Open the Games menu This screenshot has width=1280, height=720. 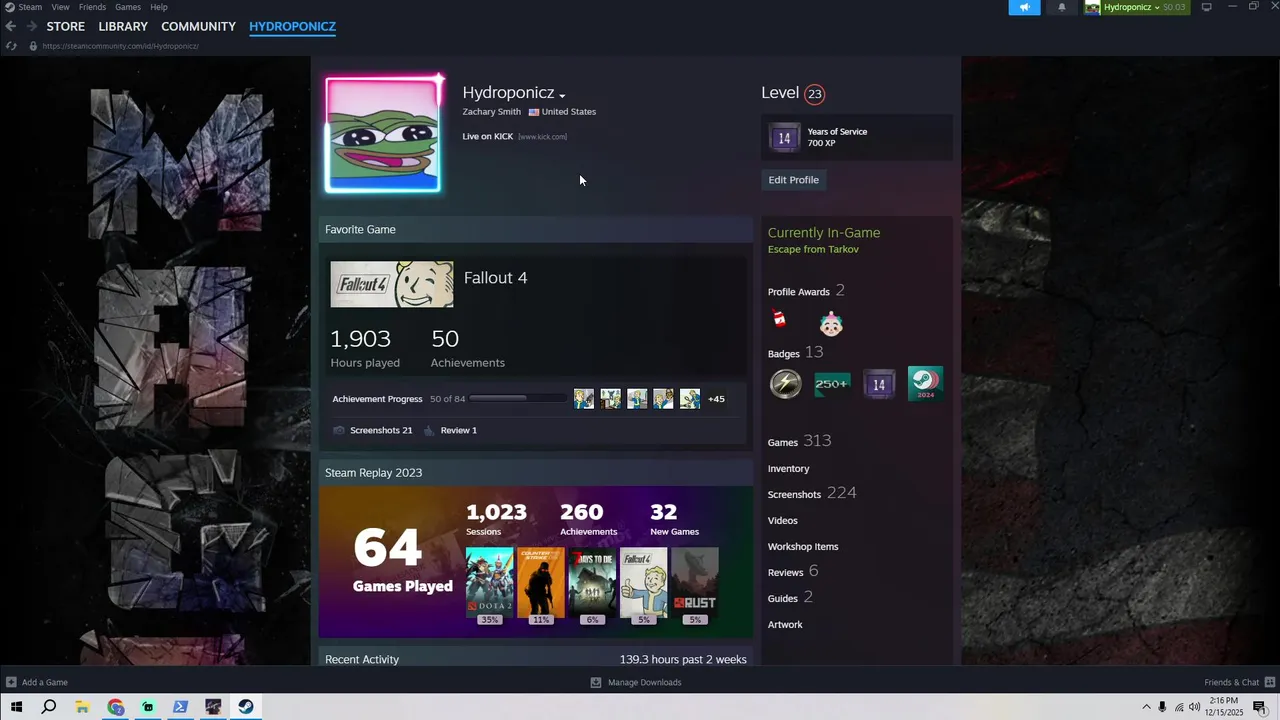click(x=128, y=7)
